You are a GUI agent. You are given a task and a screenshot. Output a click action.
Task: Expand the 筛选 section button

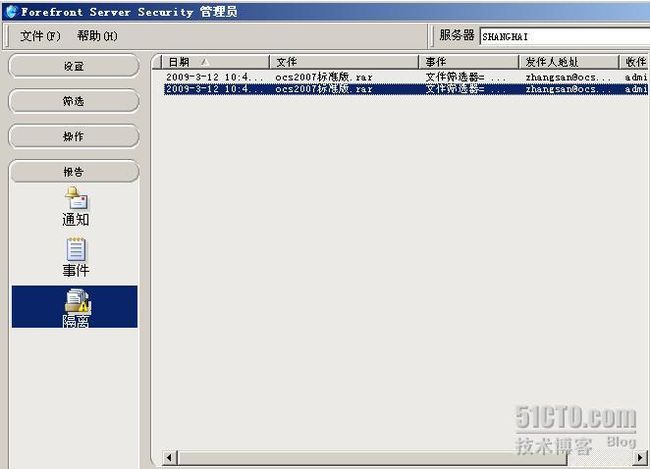click(74, 101)
